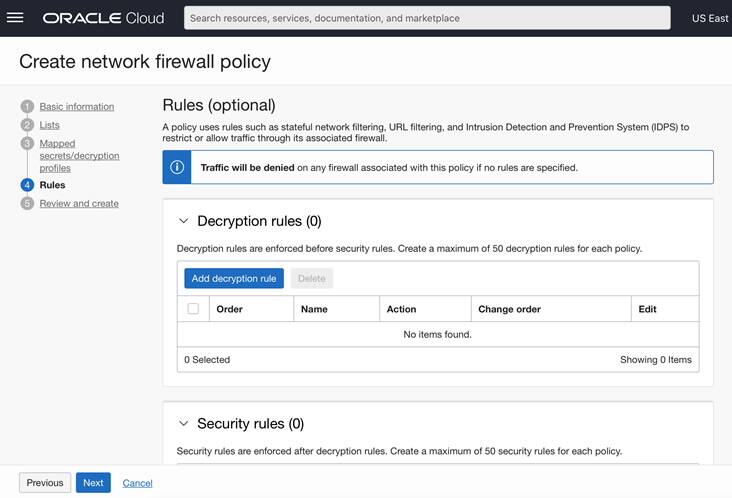This screenshot has width=732, height=498.
Task: Click the Name column header
Action: point(314,309)
